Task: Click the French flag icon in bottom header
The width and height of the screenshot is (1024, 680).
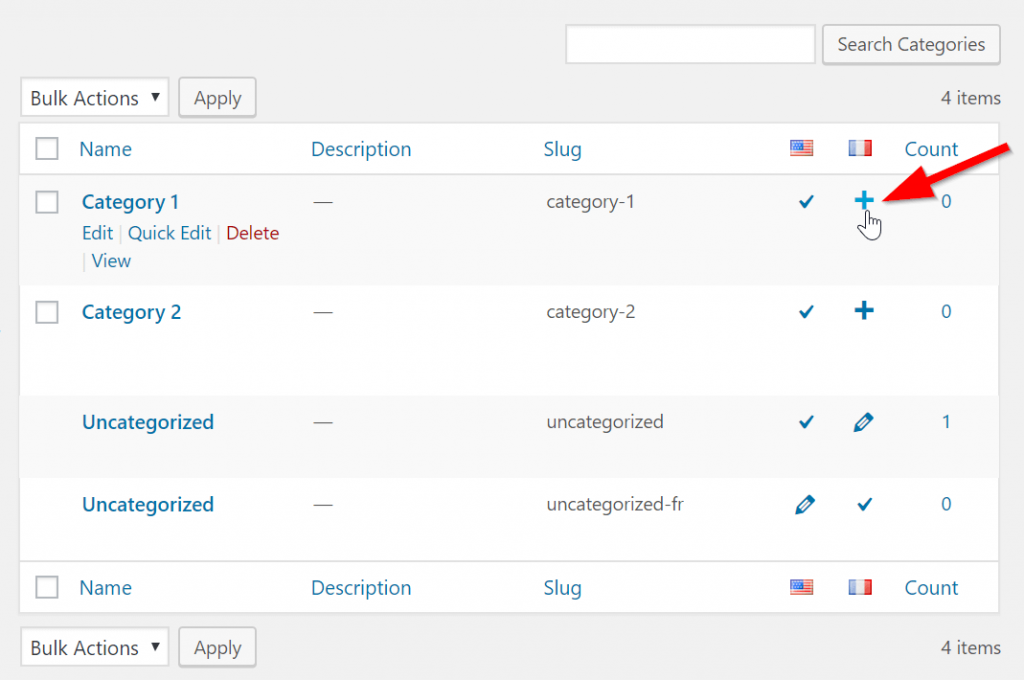Action: click(859, 587)
